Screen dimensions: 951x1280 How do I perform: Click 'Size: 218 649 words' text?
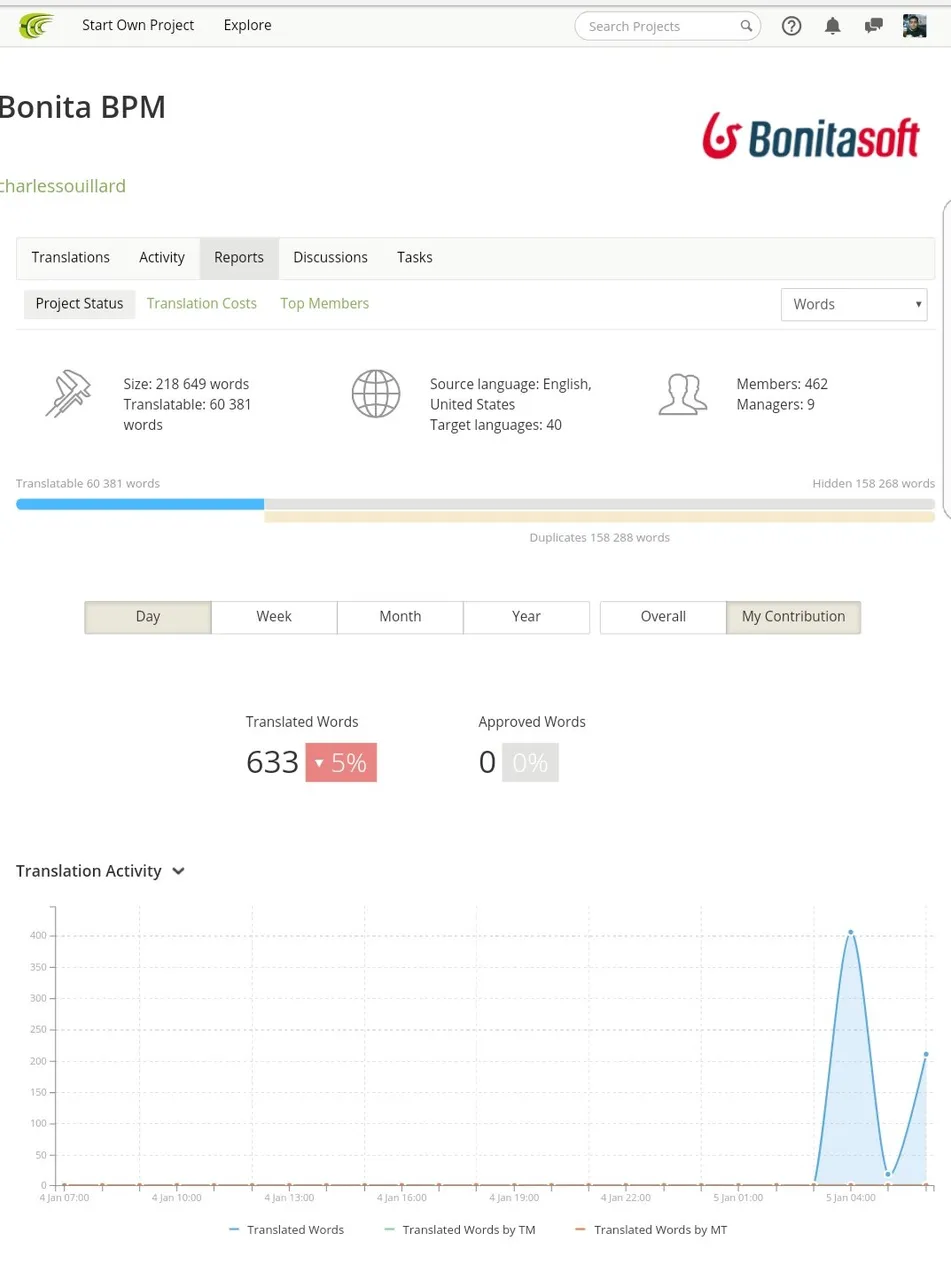[x=186, y=384]
